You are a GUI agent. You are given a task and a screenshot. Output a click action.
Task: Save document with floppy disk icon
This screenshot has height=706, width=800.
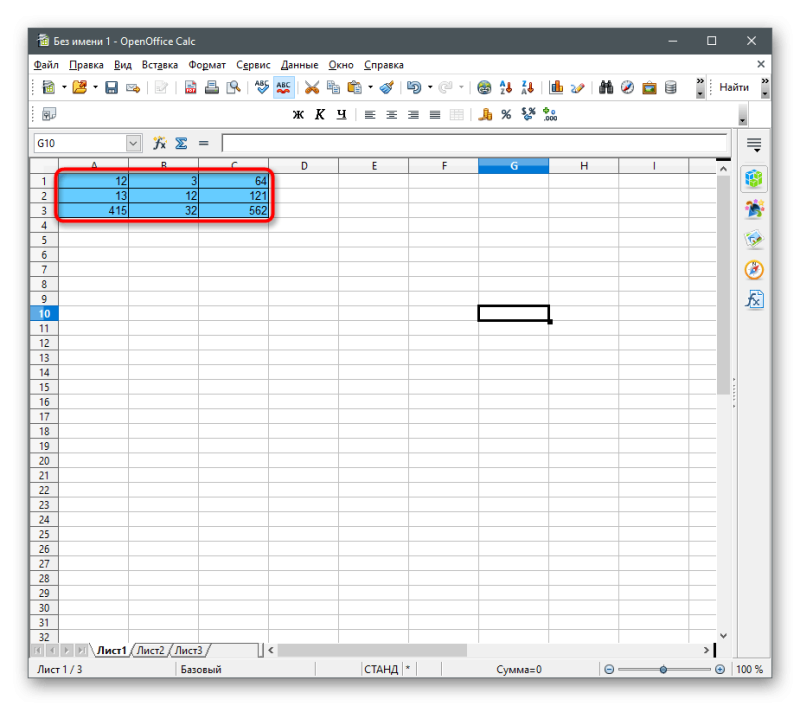click(x=111, y=88)
